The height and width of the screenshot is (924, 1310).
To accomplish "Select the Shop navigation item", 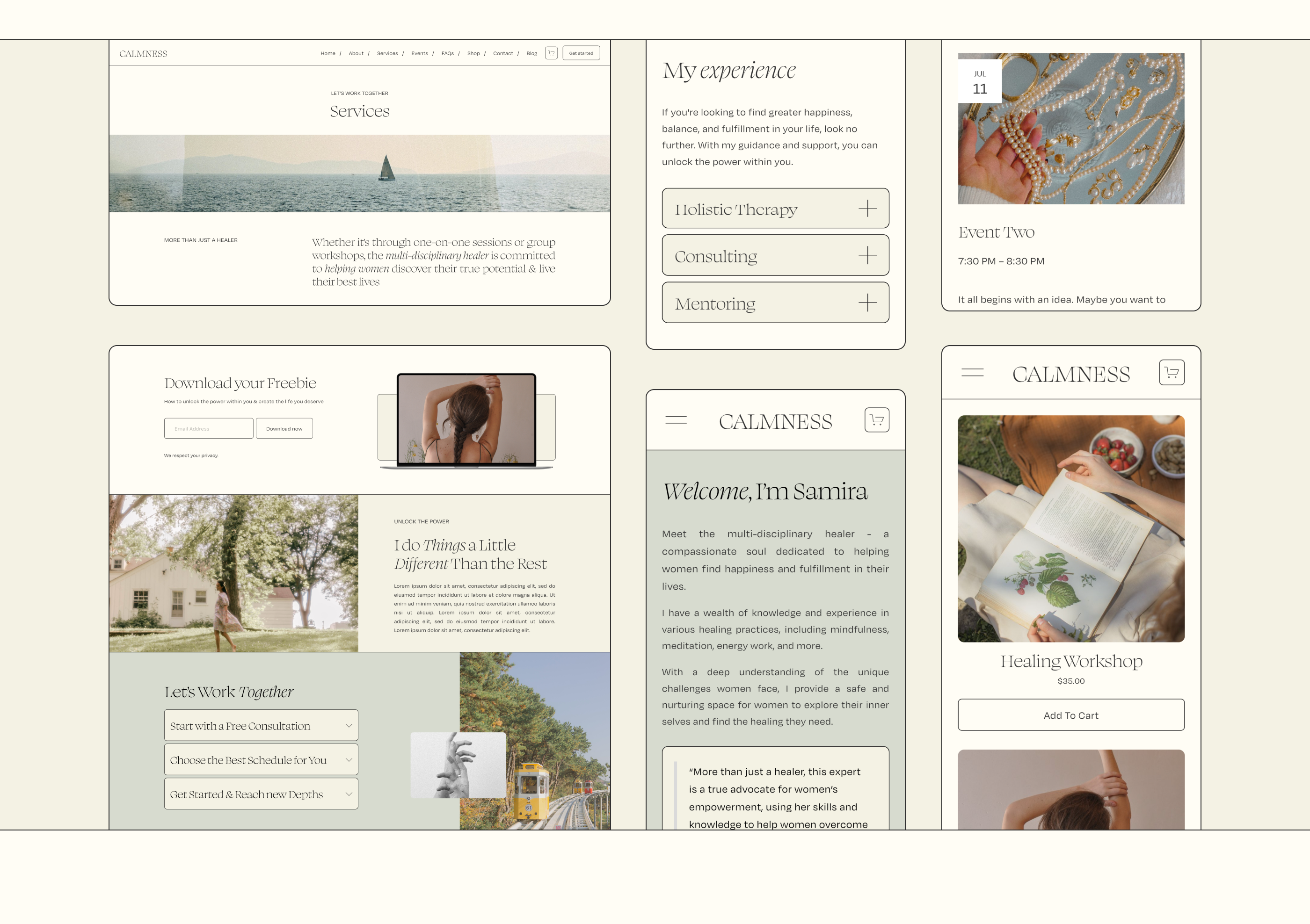I will [473, 54].
